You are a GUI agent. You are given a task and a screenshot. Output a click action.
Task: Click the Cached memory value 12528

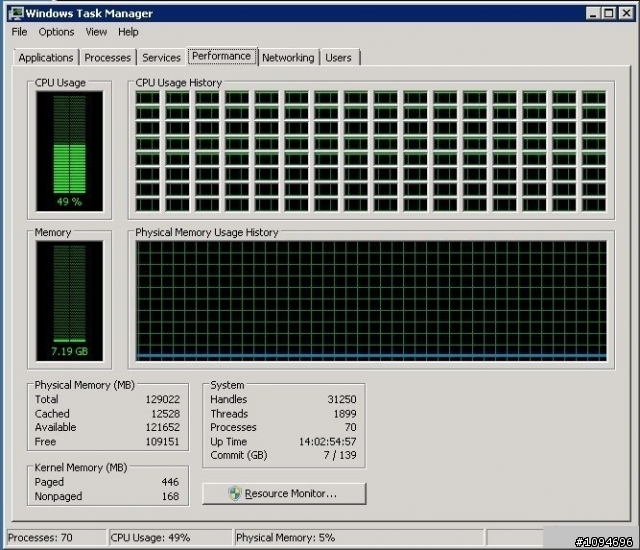pos(165,414)
